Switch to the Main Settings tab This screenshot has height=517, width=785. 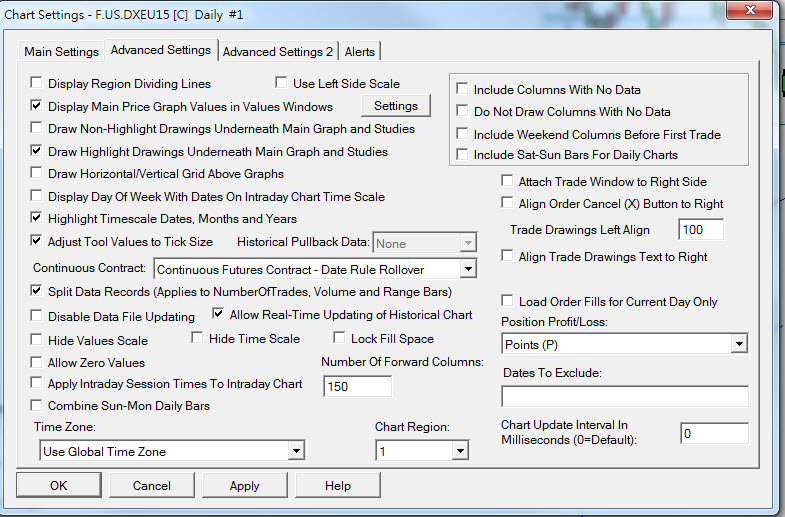(x=61, y=52)
